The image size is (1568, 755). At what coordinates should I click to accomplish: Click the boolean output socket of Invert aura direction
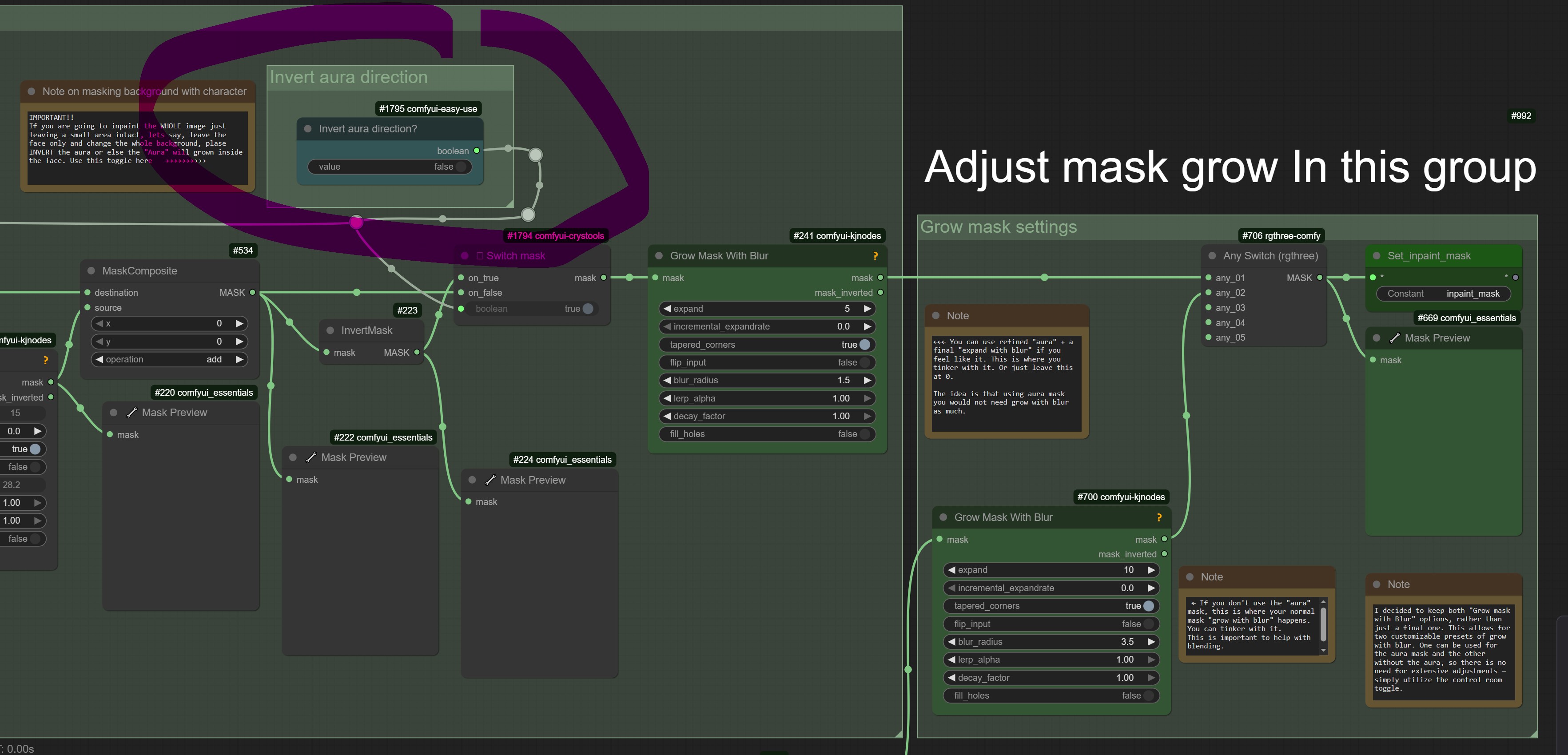[x=477, y=151]
